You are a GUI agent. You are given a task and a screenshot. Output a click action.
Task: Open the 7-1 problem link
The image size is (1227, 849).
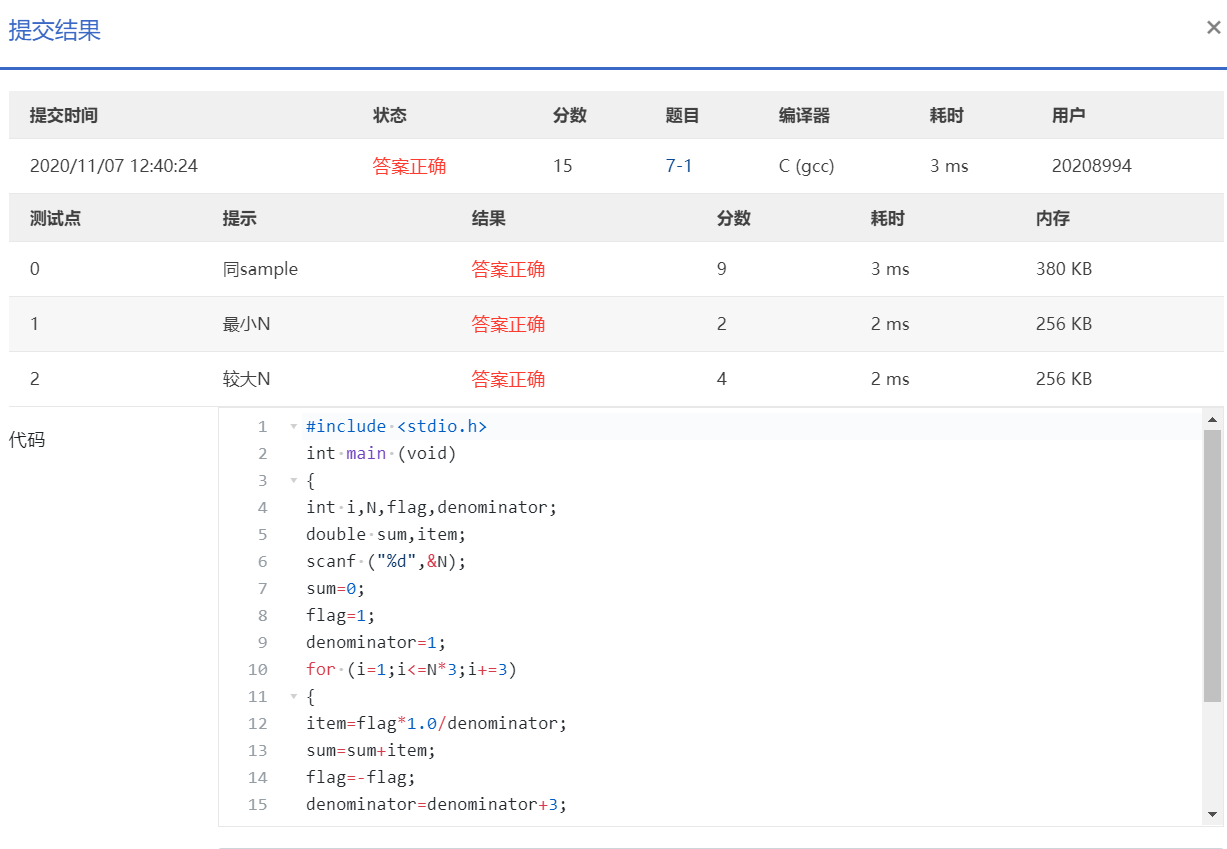tap(679, 166)
